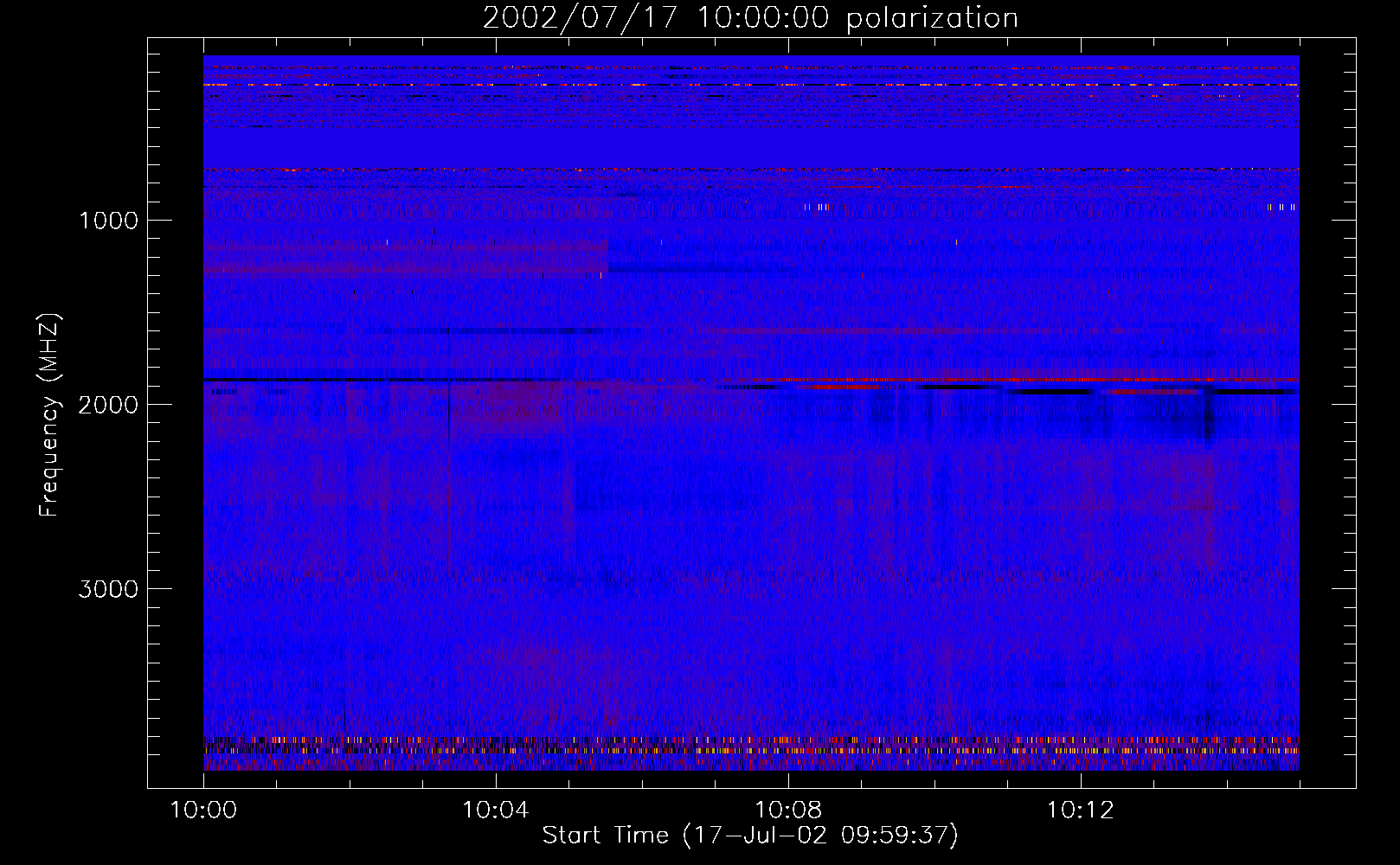
Task: Click the 10:12 time tick label
Action: click(1081, 811)
